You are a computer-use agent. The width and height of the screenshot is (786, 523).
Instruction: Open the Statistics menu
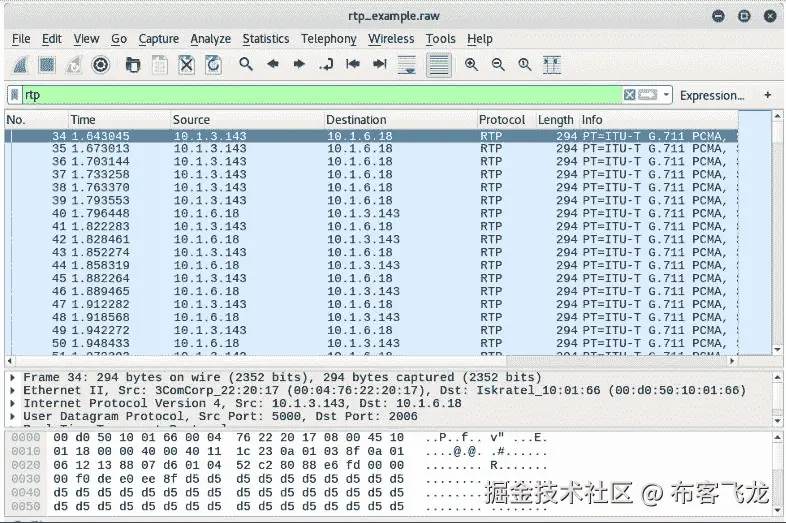point(266,39)
